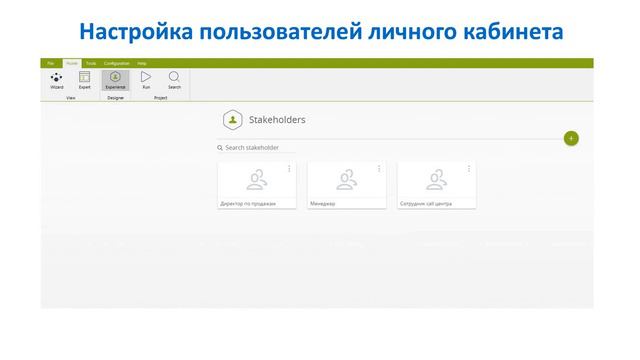Click into the Search stakeholder field
Viewport: 640px width, 360px height.
pyautogui.click(x=256, y=148)
